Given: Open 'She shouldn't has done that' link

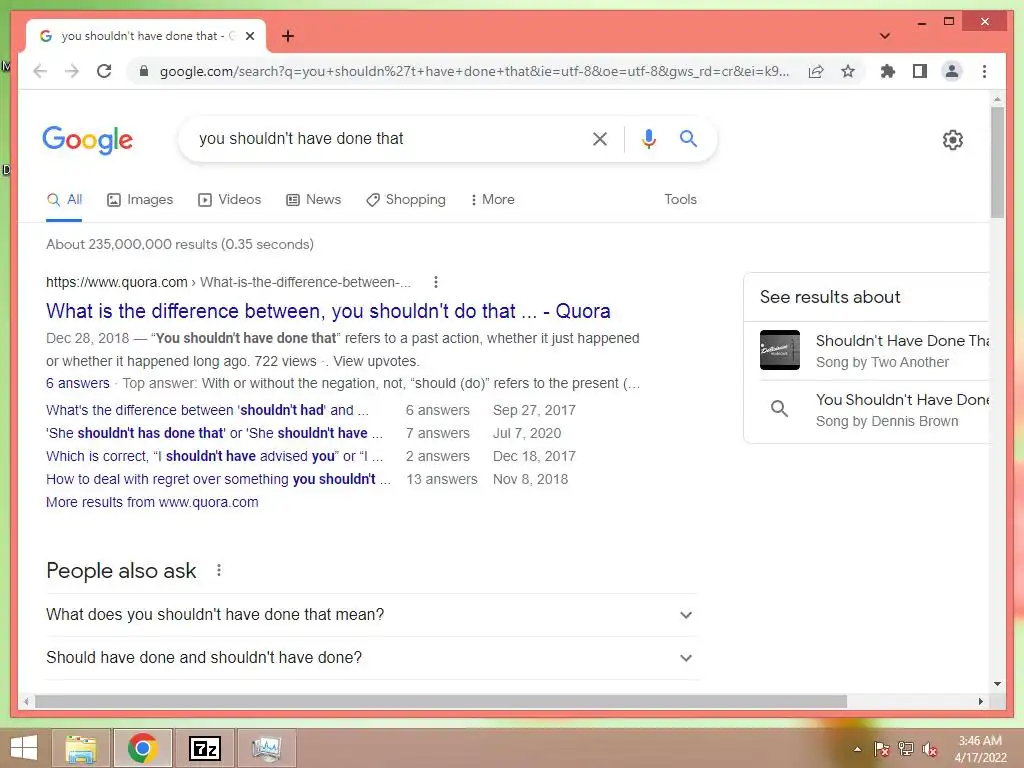Looking at the screenshot, I should (x=214, y=433).
